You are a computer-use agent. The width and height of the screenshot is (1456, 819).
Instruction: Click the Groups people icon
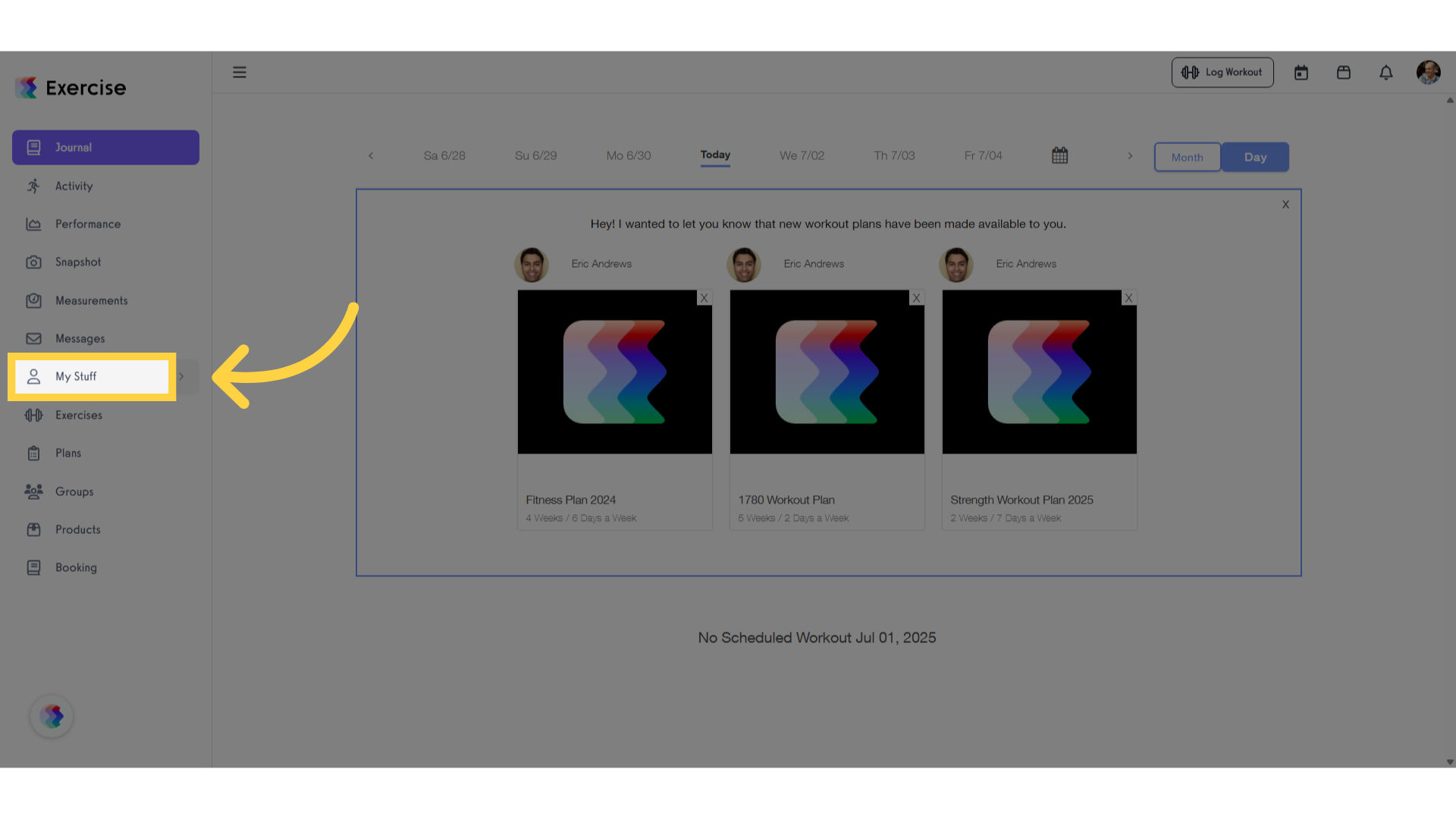(x=33, y=491)
